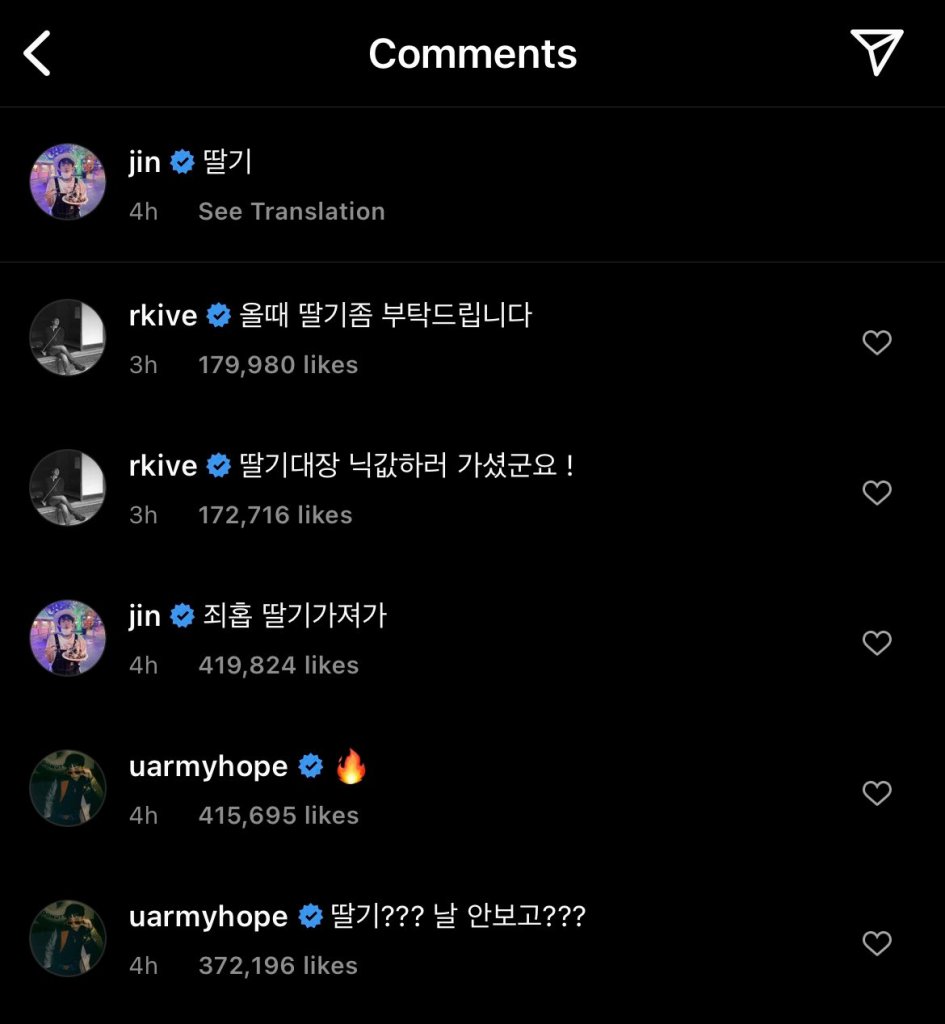Viewport: 945px width, 1024px height.
Task: View the 179,980 likes list
Action: 278,365
